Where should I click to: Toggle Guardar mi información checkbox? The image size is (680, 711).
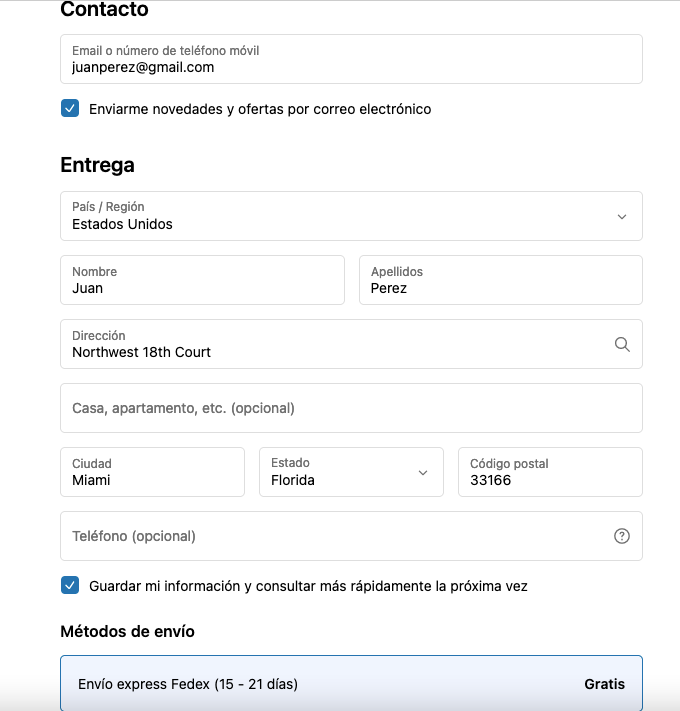point(70,585)
